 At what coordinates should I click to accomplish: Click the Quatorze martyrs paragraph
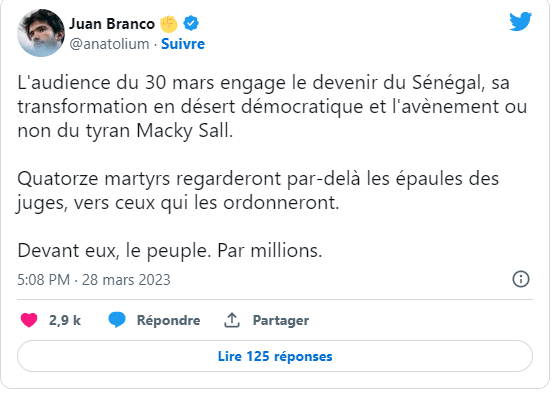click(x=258, y=191)
